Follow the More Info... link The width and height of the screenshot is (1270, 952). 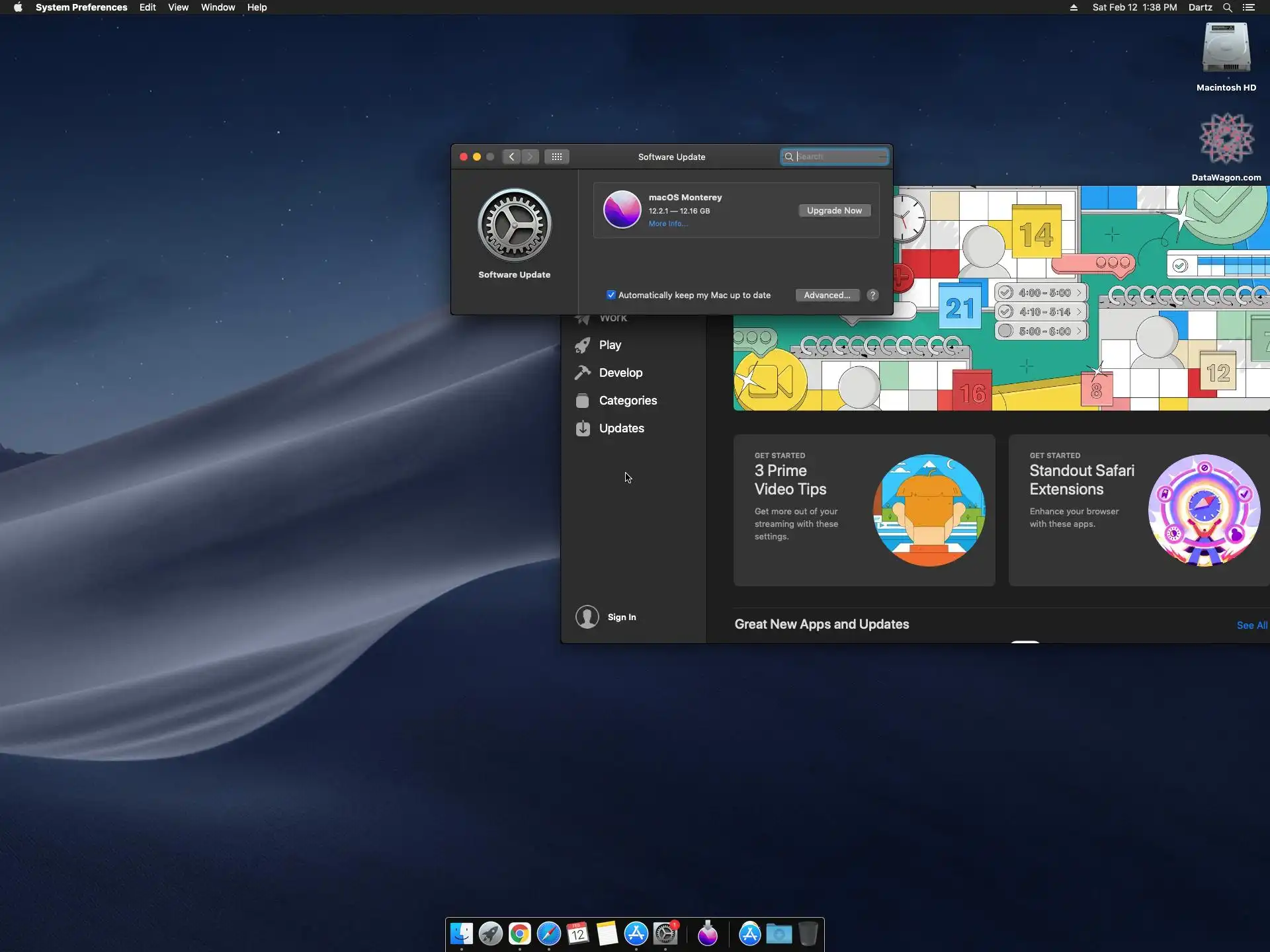667,224
